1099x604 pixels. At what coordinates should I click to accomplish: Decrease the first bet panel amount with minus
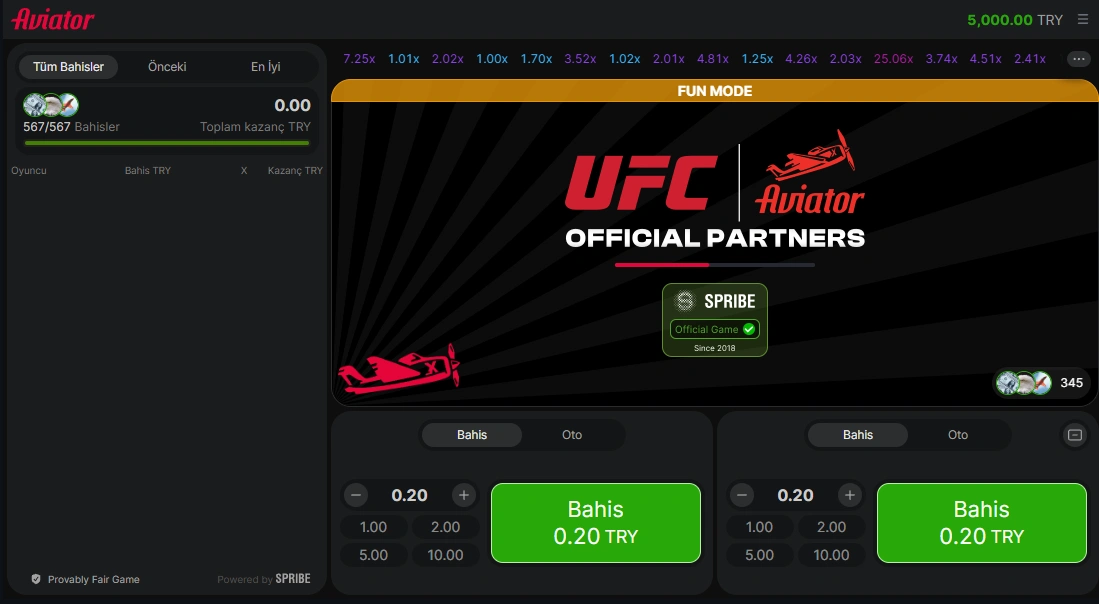click(355, 495)
